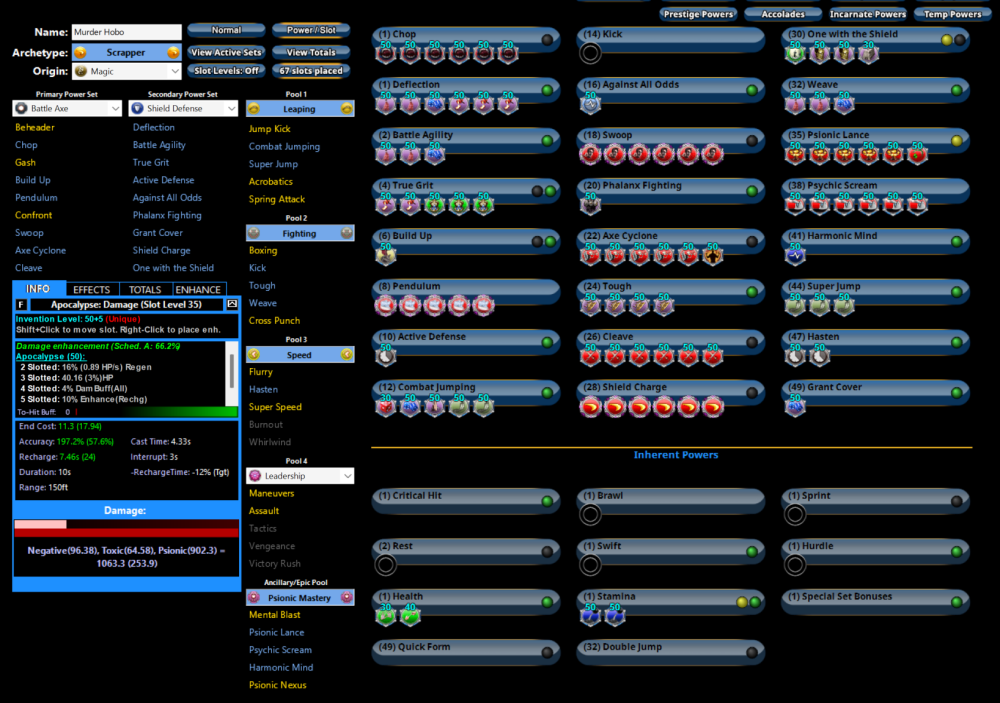Click the Name field containing Murder Hobo
The width and height of the screenshot is (1000, 703).
coord(126,32)
